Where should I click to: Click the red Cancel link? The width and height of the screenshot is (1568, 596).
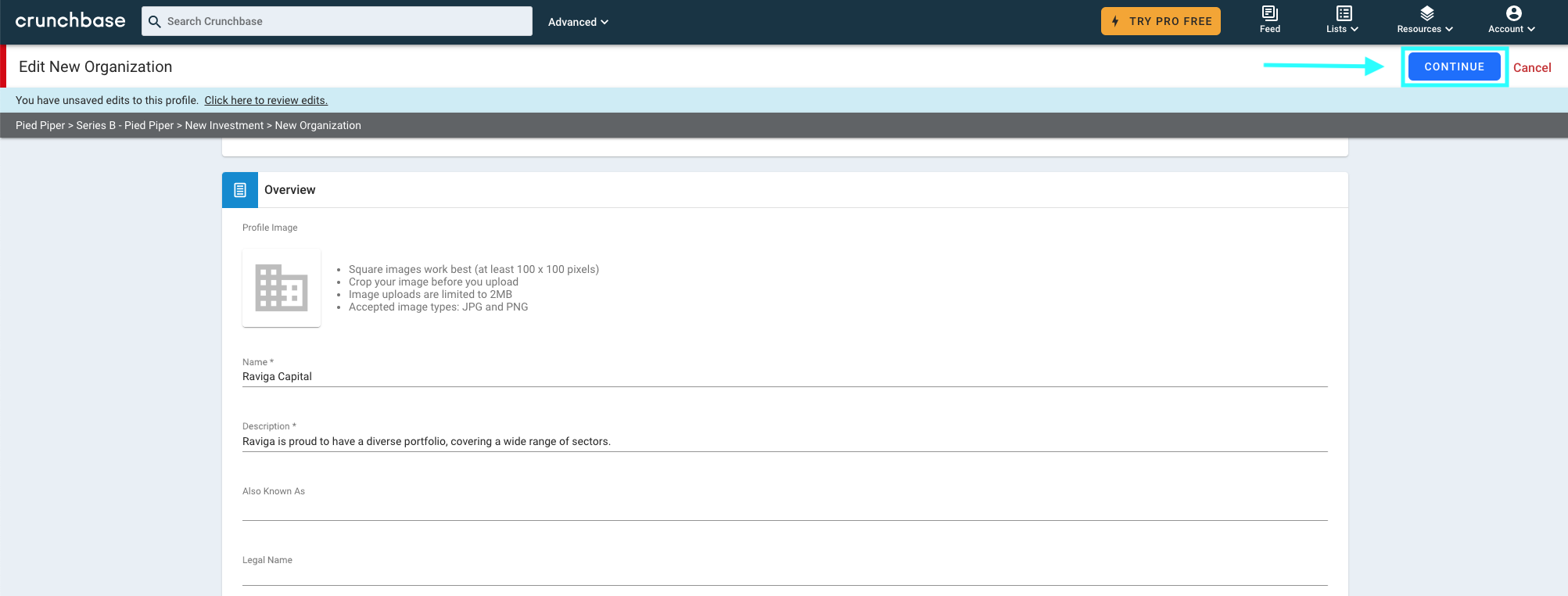pos(1532,67)
